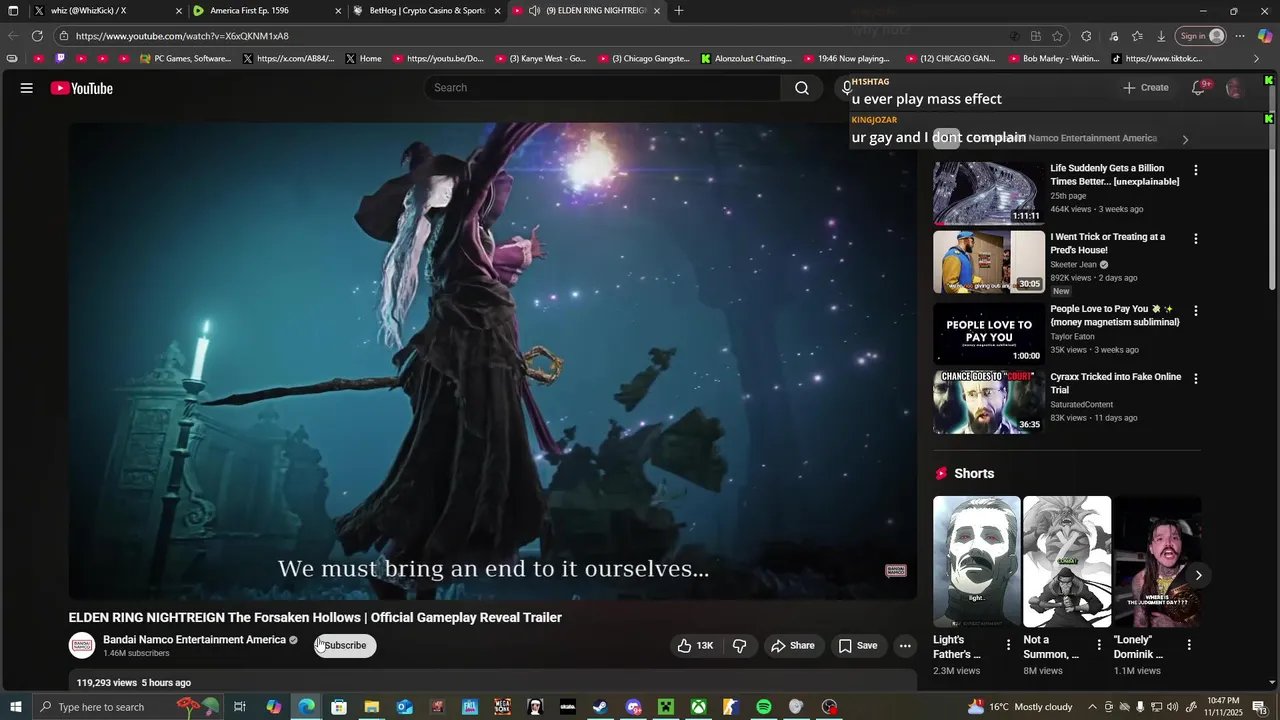Open the browser settings ellipsis menu

[x=1240, y=36]
